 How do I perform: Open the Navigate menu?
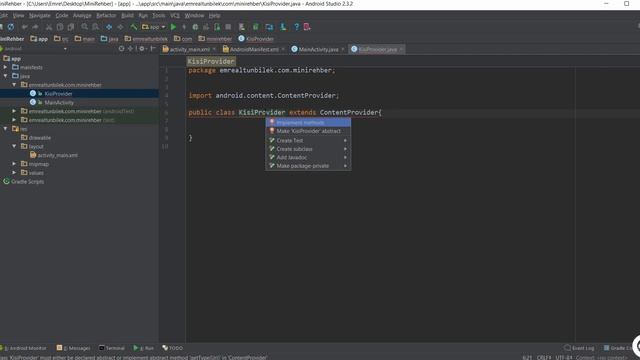click(x=39, y=16)
